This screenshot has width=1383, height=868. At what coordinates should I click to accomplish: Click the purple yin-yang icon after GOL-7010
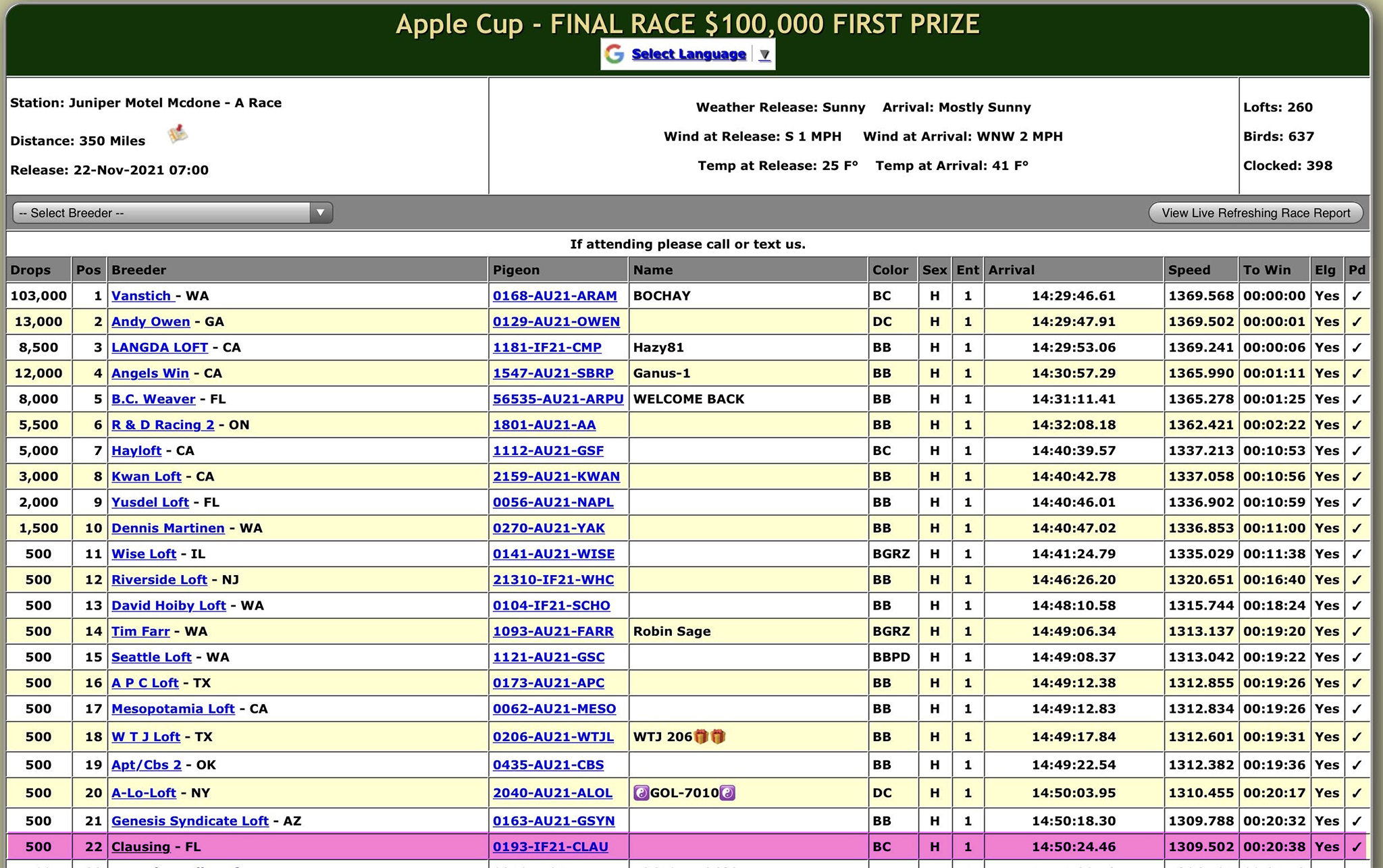tap(727, 793)
